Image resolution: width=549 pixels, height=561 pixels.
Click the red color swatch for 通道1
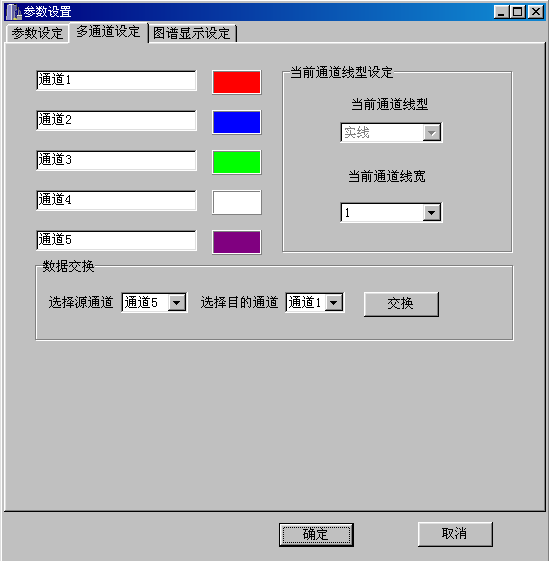[x=237, y=82]
